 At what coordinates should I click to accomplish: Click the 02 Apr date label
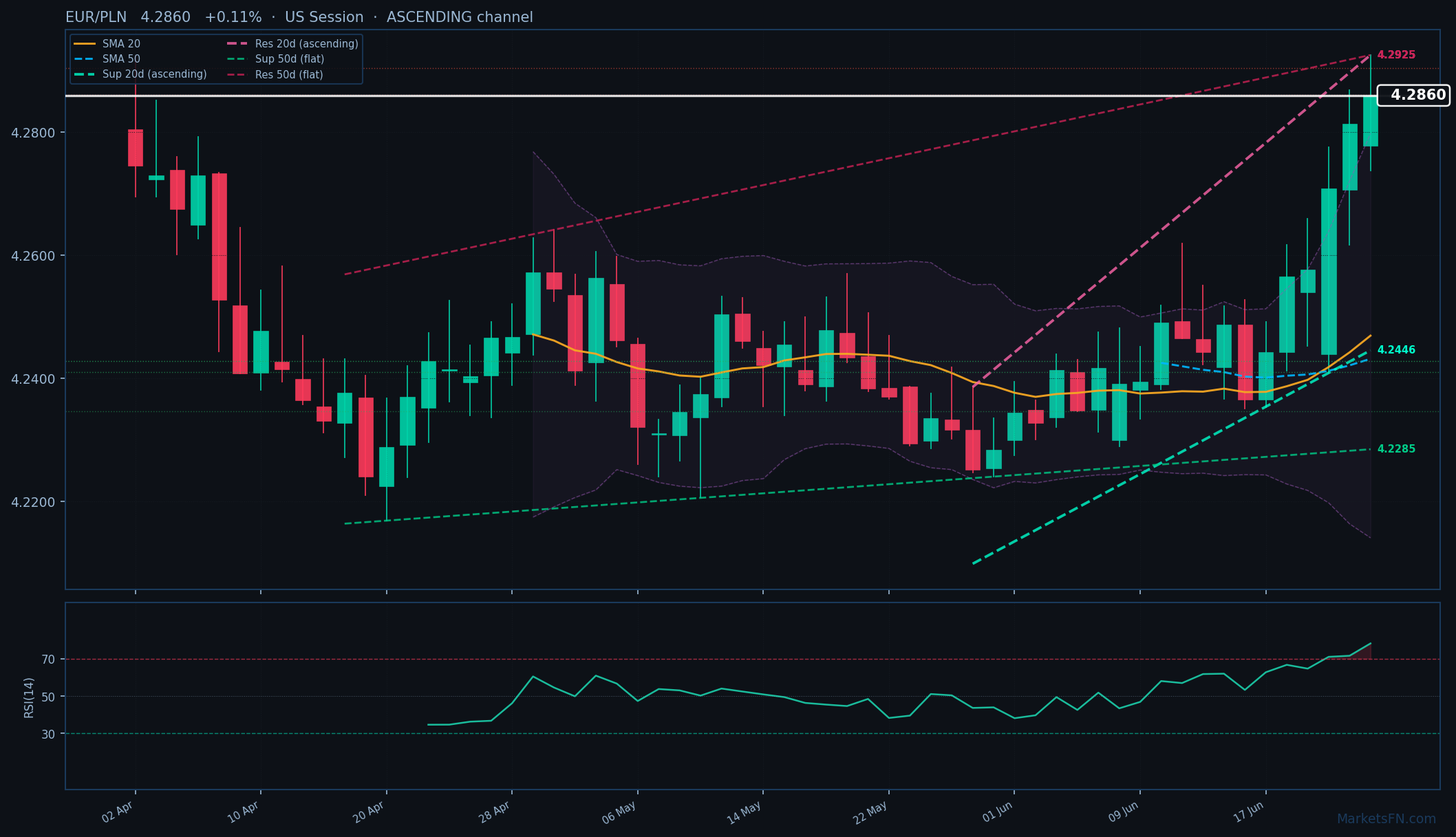[x=118, y=812]
